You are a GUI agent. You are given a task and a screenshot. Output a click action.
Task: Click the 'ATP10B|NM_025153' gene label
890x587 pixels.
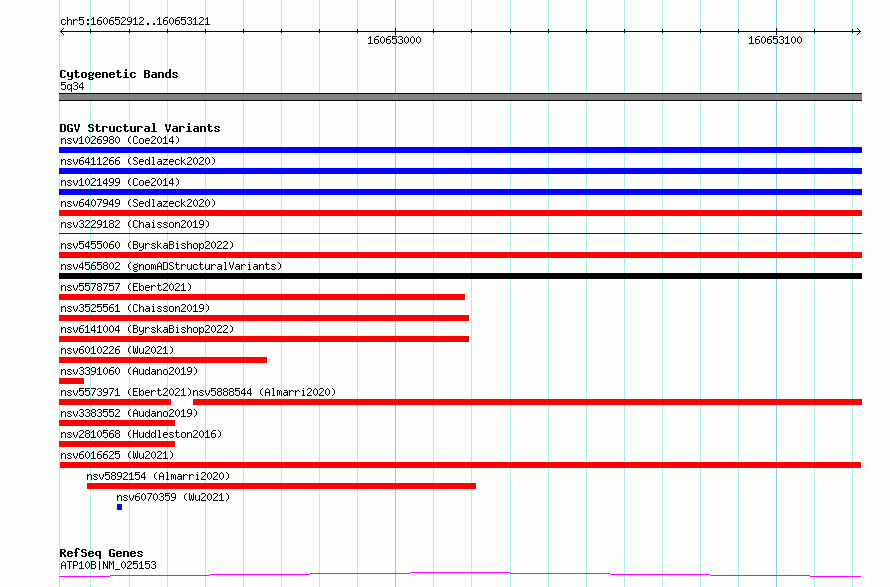(x=108, y=565)
